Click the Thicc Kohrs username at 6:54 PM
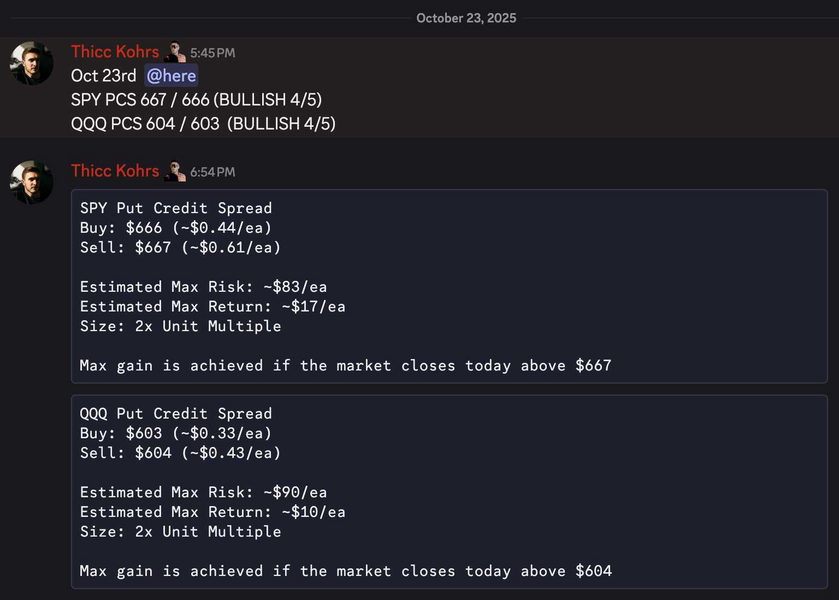 tap(115, 171)
